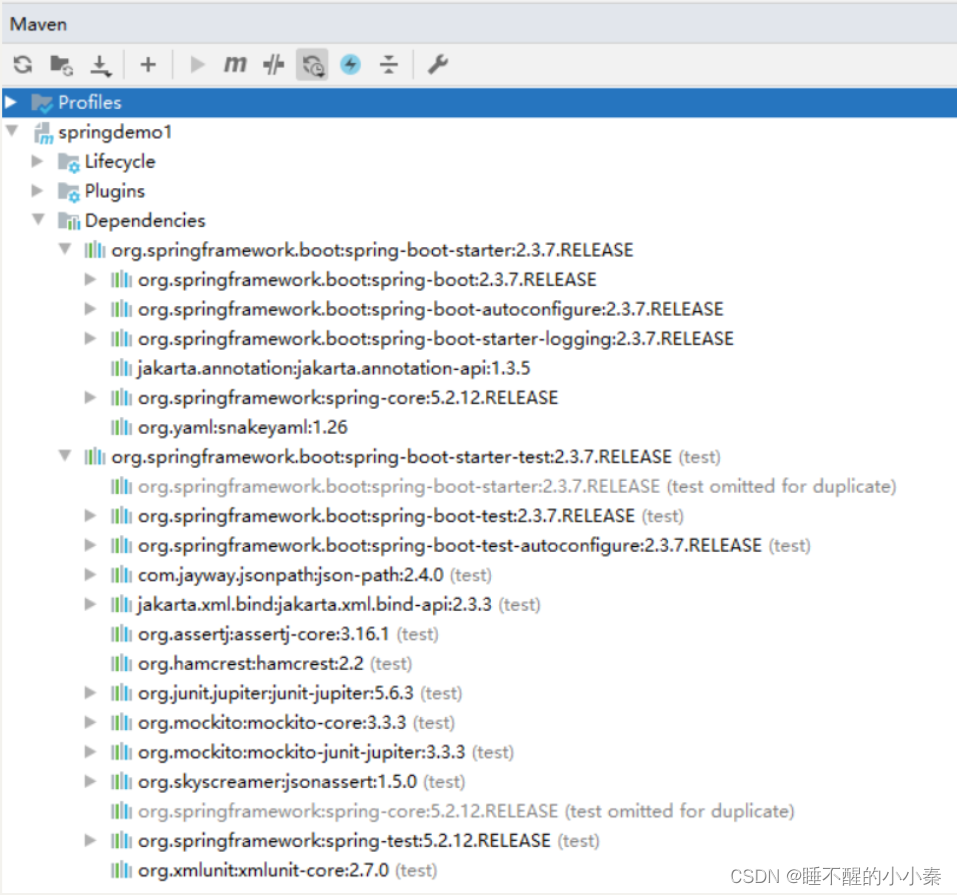The width and height of the screenshot is (957, 895).
Task: Click library icon beside hamcrest:2.2
Action: click(x=121, y=663)
